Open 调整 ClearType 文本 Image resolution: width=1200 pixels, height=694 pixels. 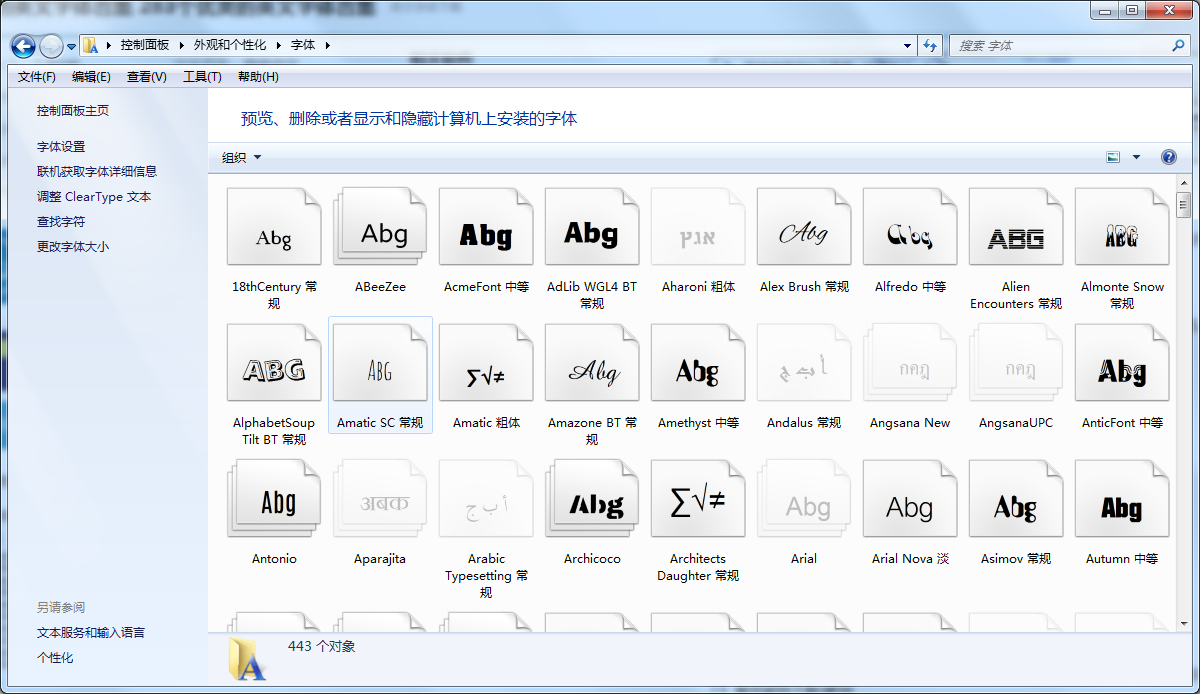[x=94, y=197]
